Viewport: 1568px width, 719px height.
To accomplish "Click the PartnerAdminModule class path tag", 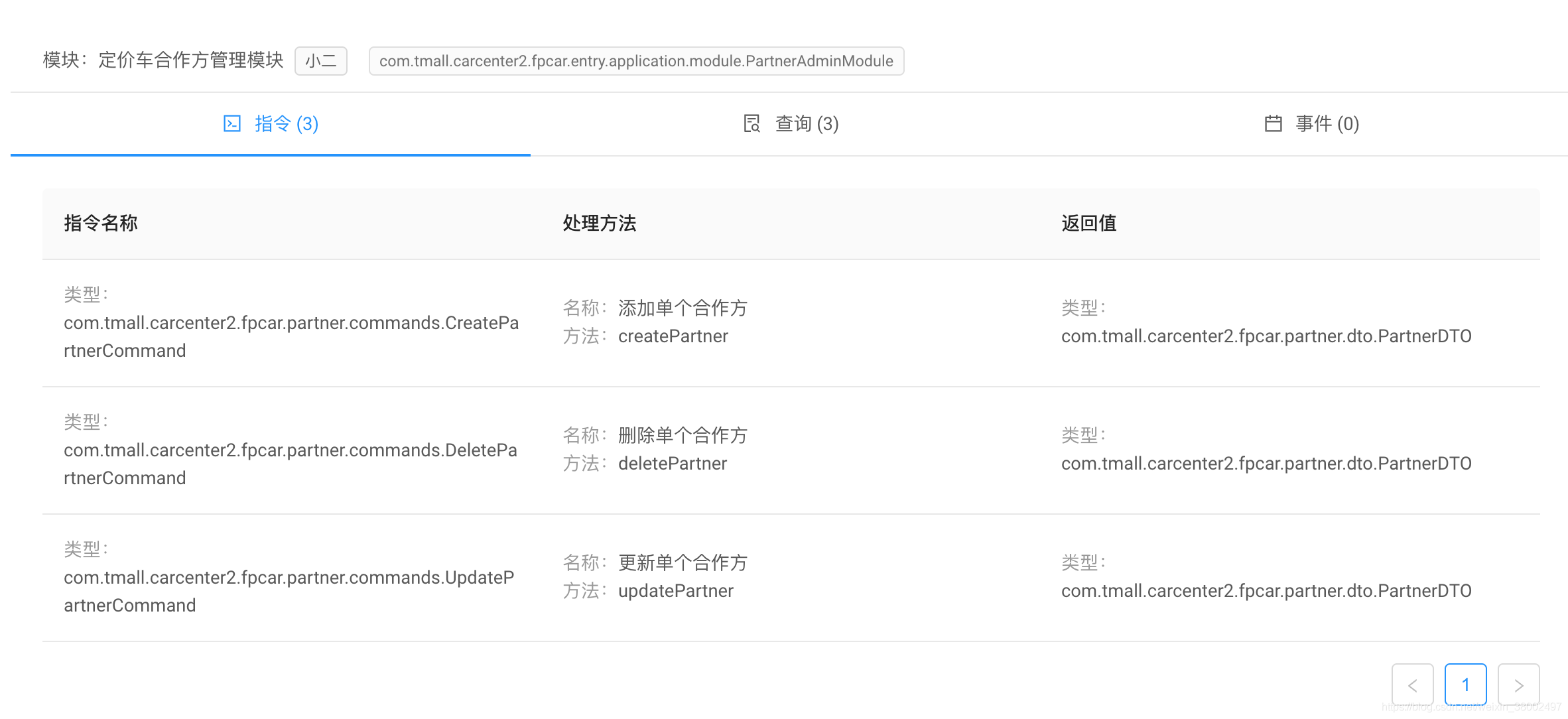I will pyautogui.click(x=636, y=61).
